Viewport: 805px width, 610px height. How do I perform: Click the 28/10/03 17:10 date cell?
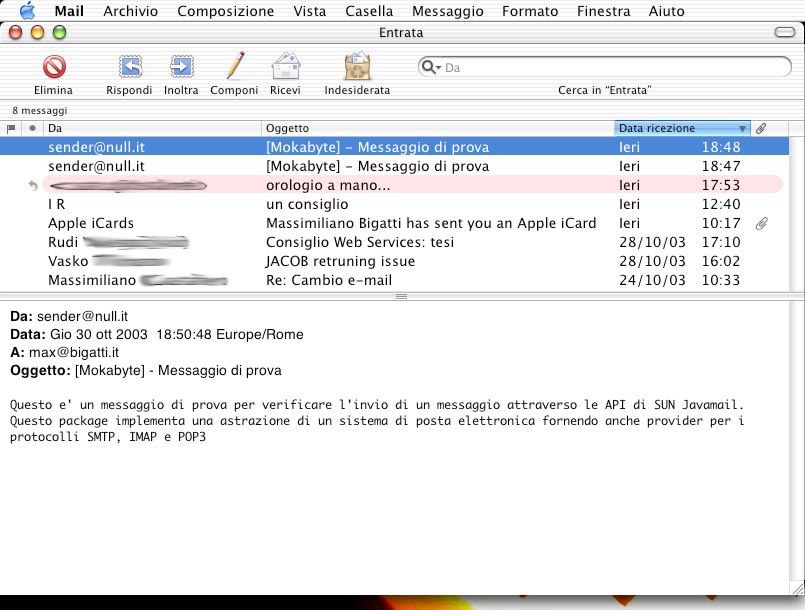[x=679, y=242]
